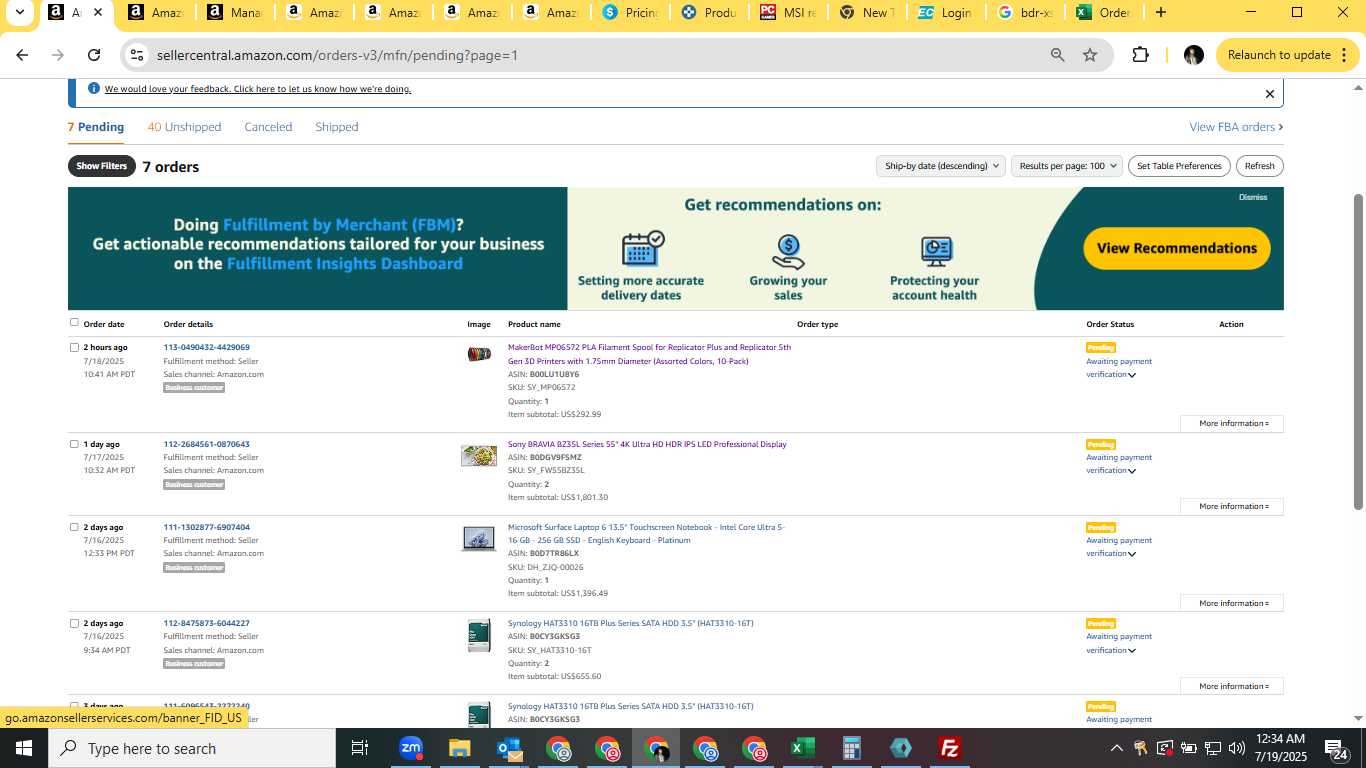Open order link 112-2684561-0870643
This screenshot has height=768, width=1366.
(x=207, y=444)
